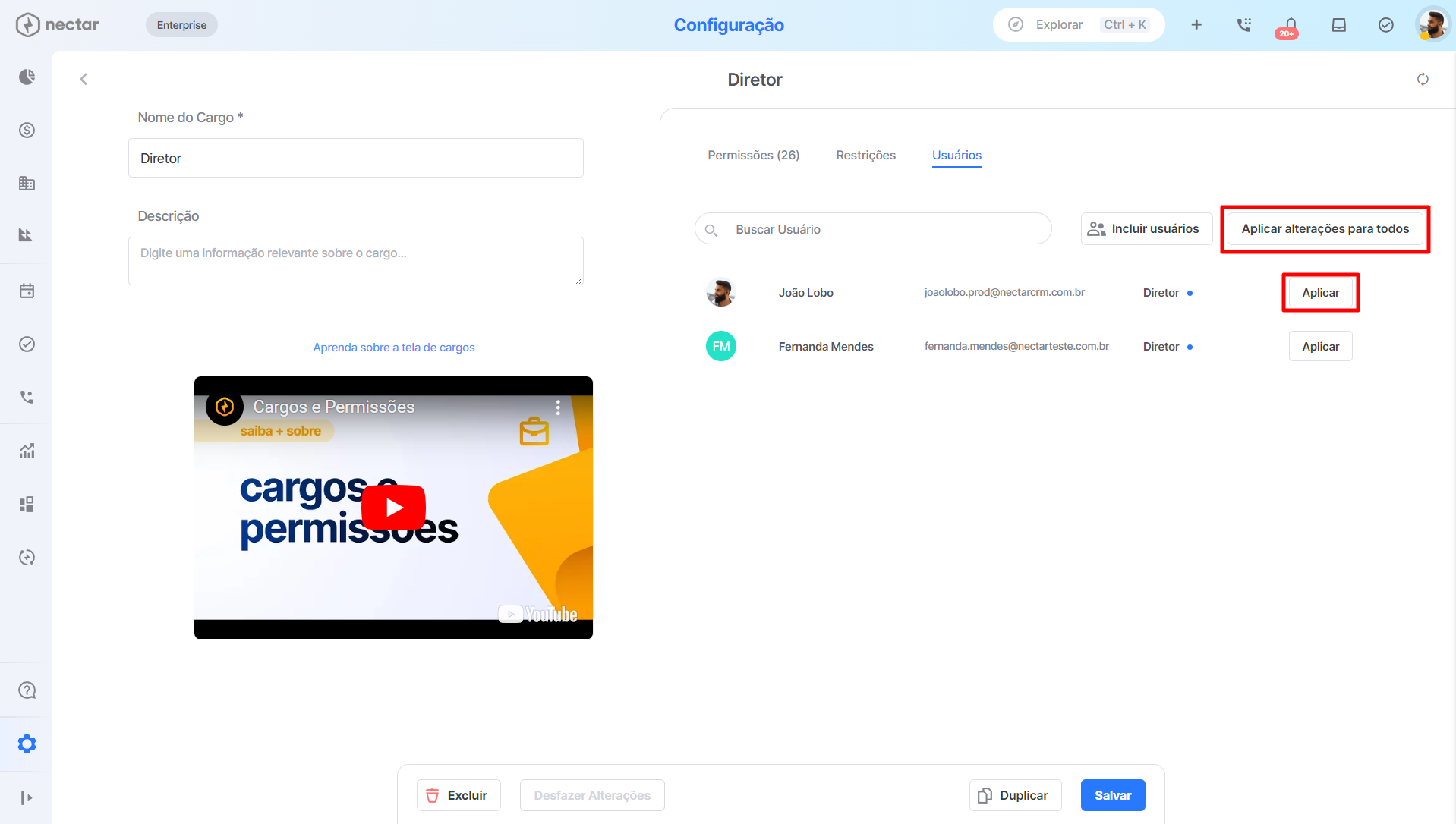The width and height of the screenshot is (1456, 824).
Task: Switch to the Permissões (26) tab
Action: point(753,155)
